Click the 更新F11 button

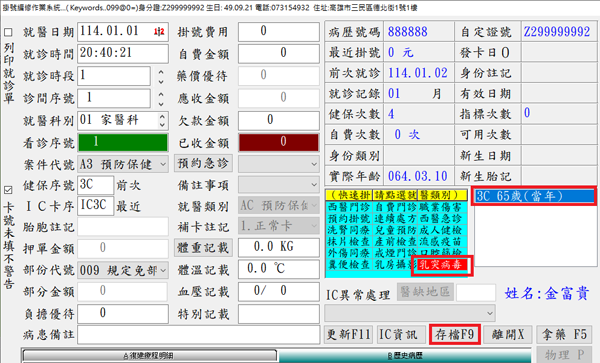click(349, 335)
